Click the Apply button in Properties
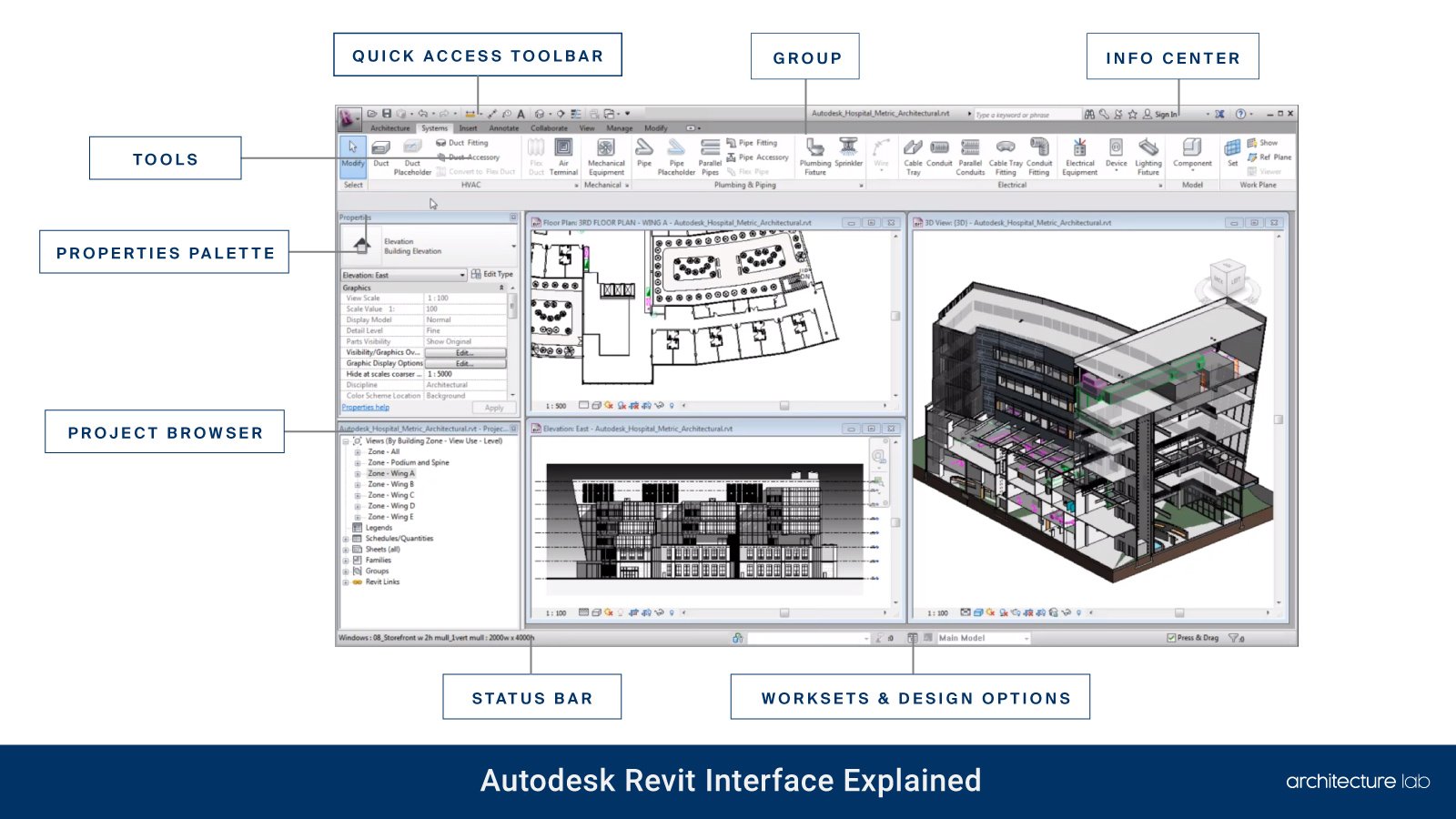This screenshot has height=819, width=1456. tap(494, 408)
